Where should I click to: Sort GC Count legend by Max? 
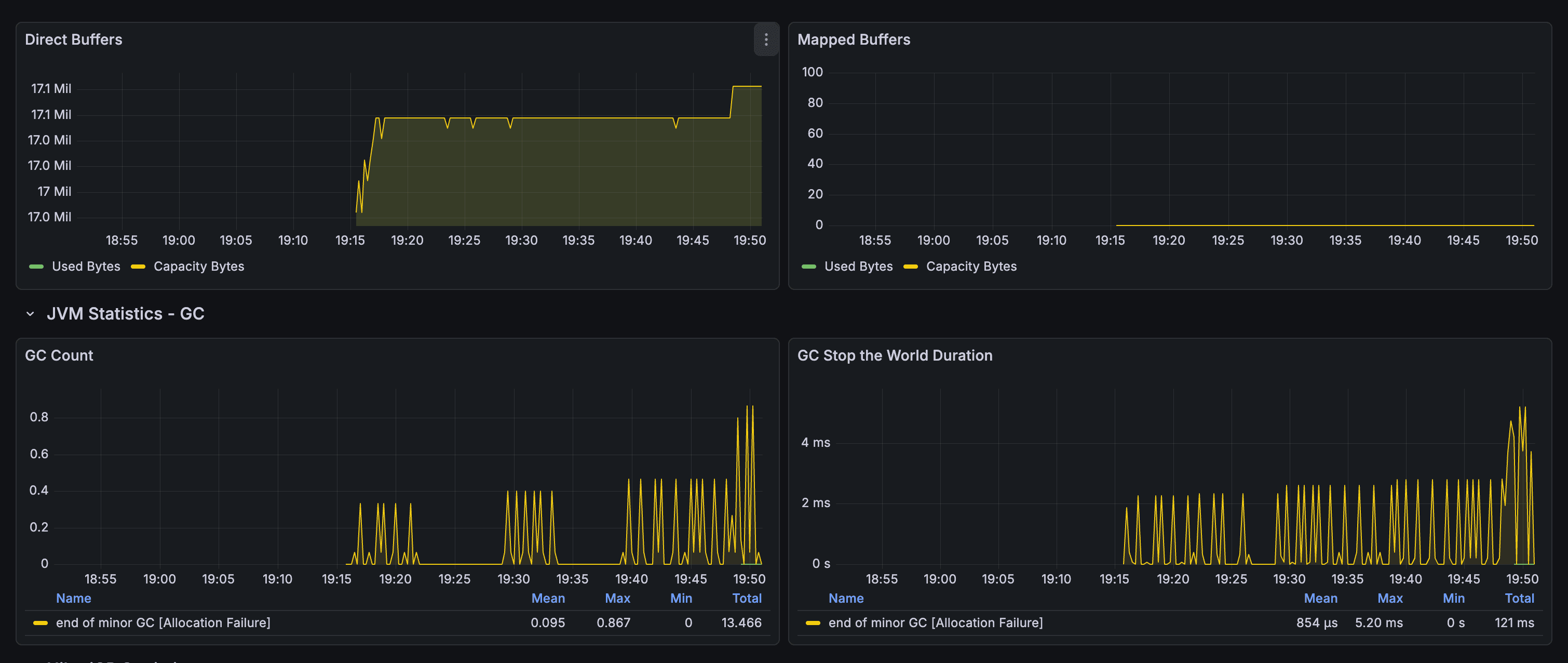[617, 599]
